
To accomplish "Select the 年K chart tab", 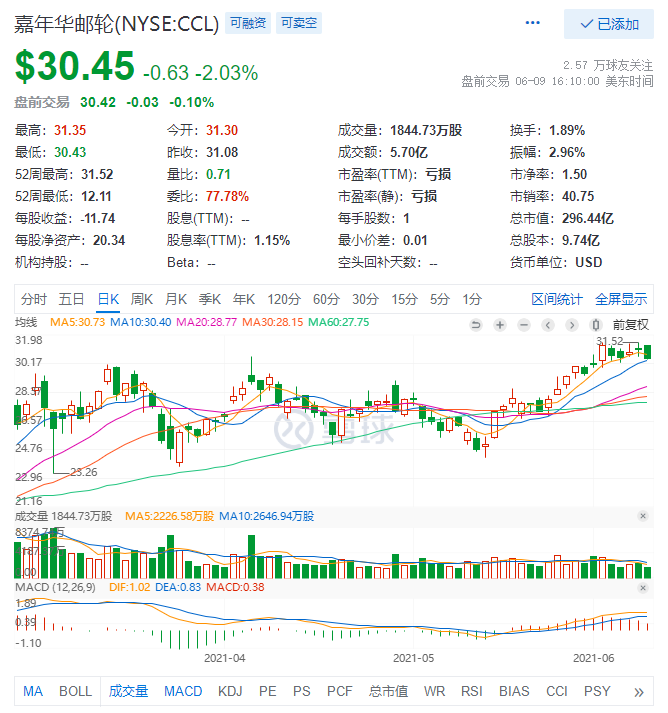I will tap(244, 299).
